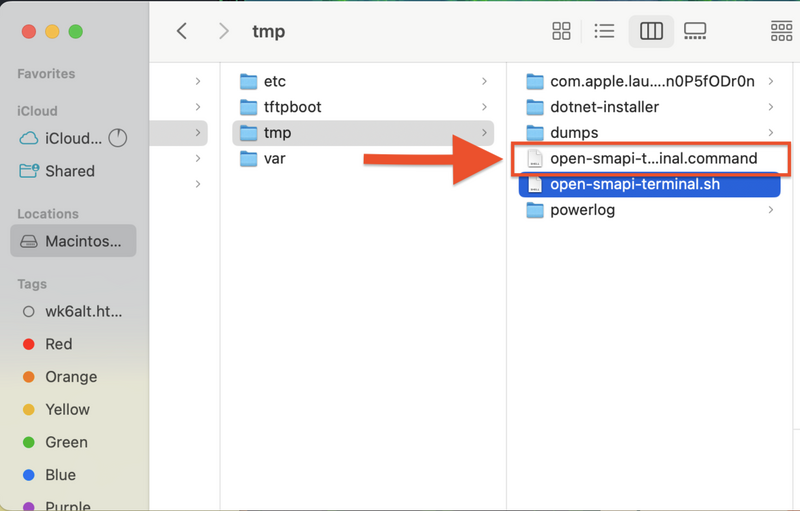The width and height of the screenshot is (800, 511).
Task: Filter by wk6alt.ht tag
Action: click(73, 312)
